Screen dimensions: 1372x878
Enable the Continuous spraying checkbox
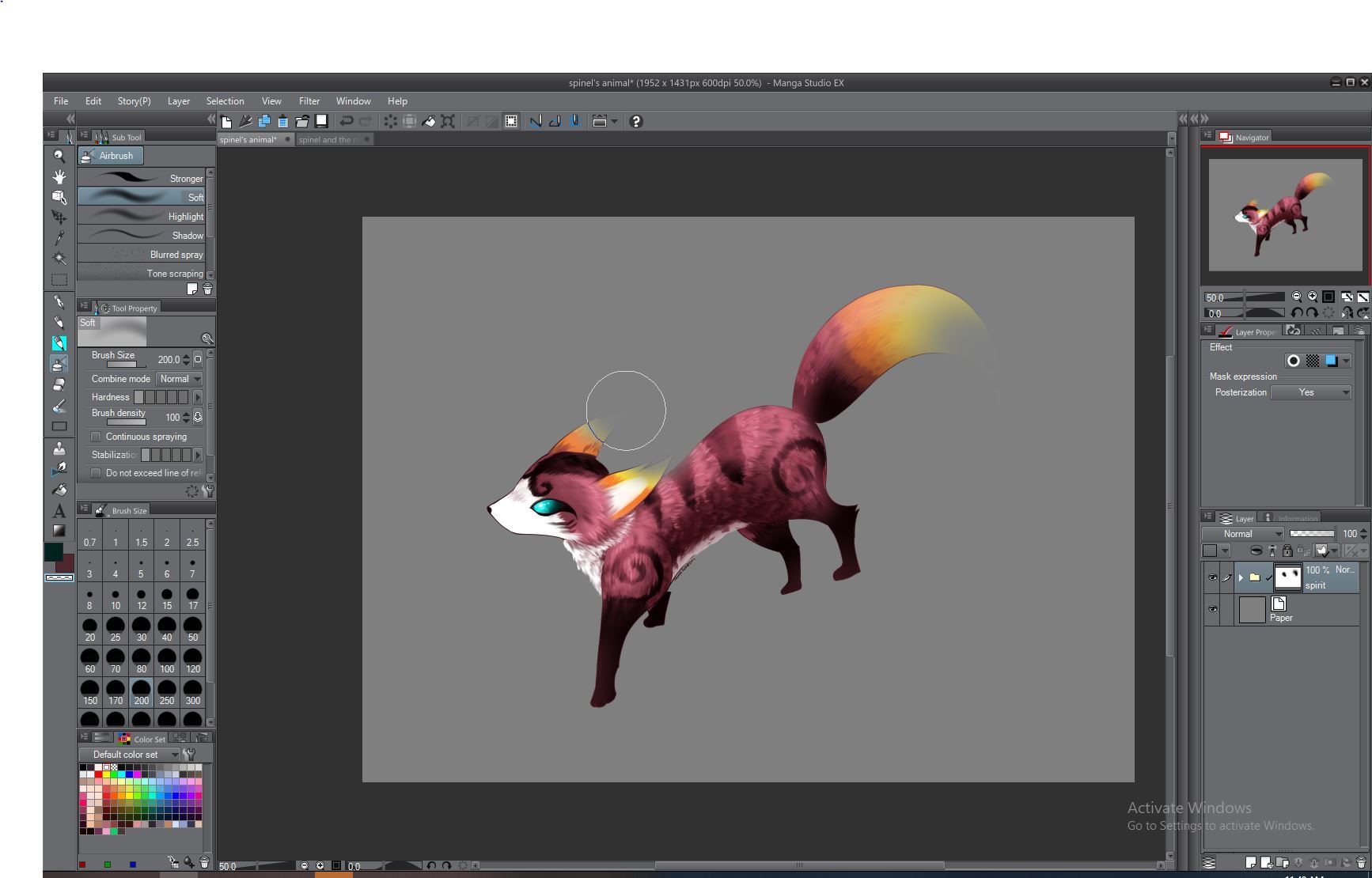click(96, 437)
